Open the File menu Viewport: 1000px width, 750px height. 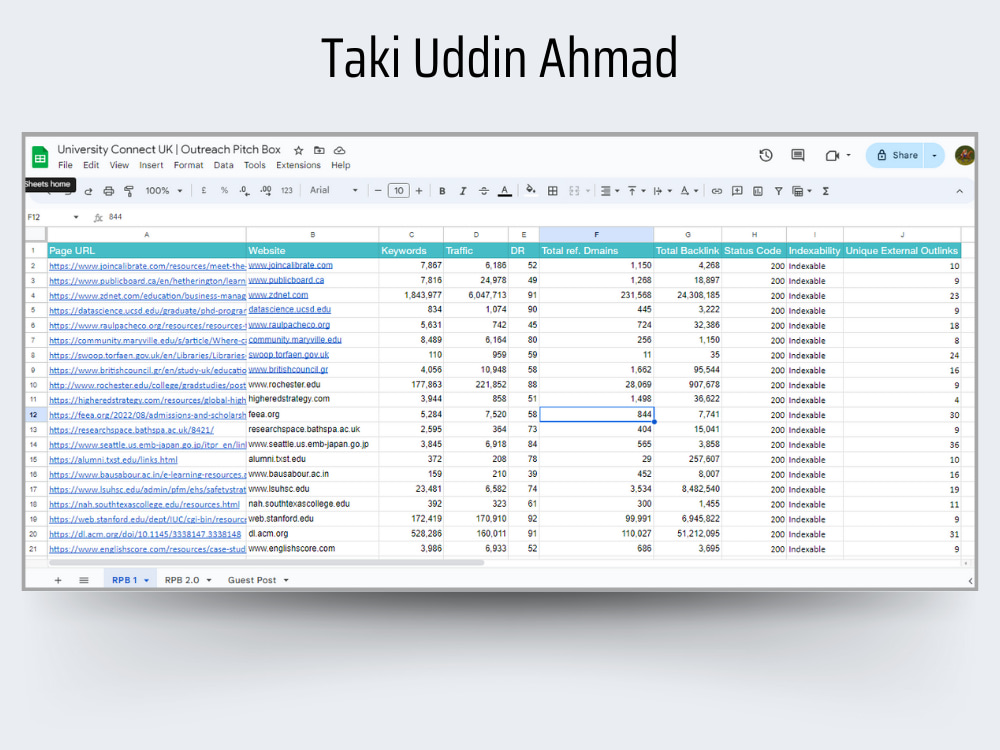point(65,165)
